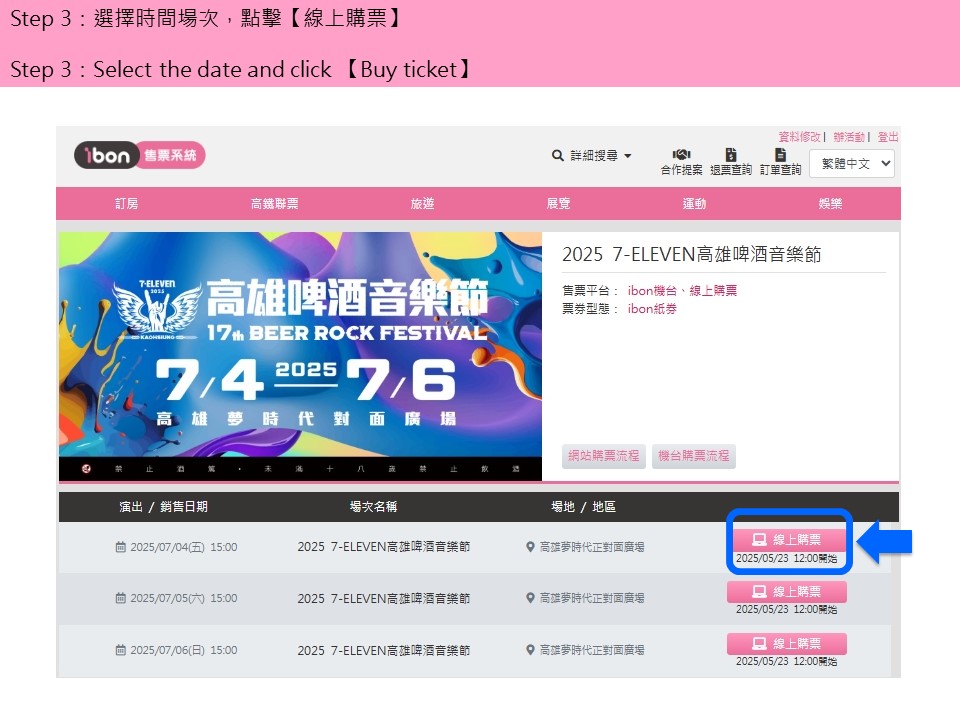960x720 pixels.
Task: Click '2025/05/23 12:00開始' in the 07/05 row
Action: click(787, 609)
